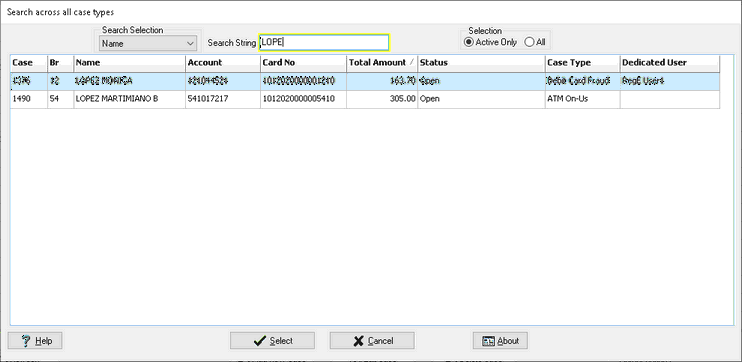
Task: Sort by the Case column header
Action: click(29, 63)
